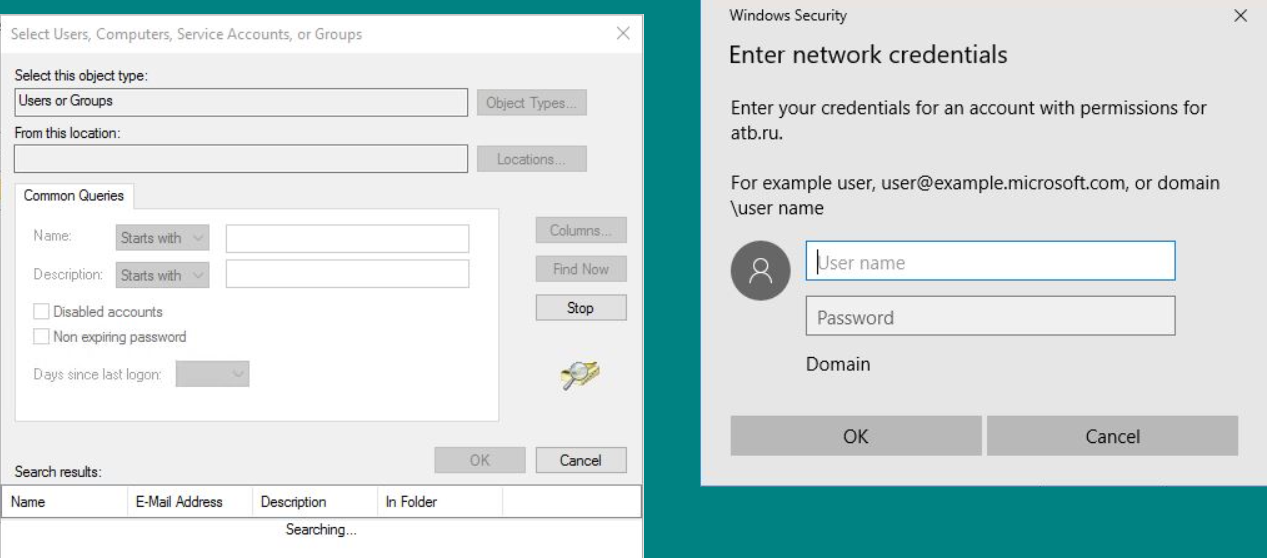
Task: Open the Description 'Starts with' dropdown
Action: [x=163, y=275]
